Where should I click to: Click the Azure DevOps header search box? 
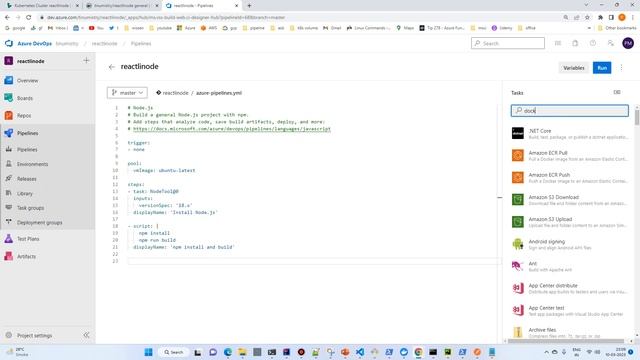coord(508,43)
